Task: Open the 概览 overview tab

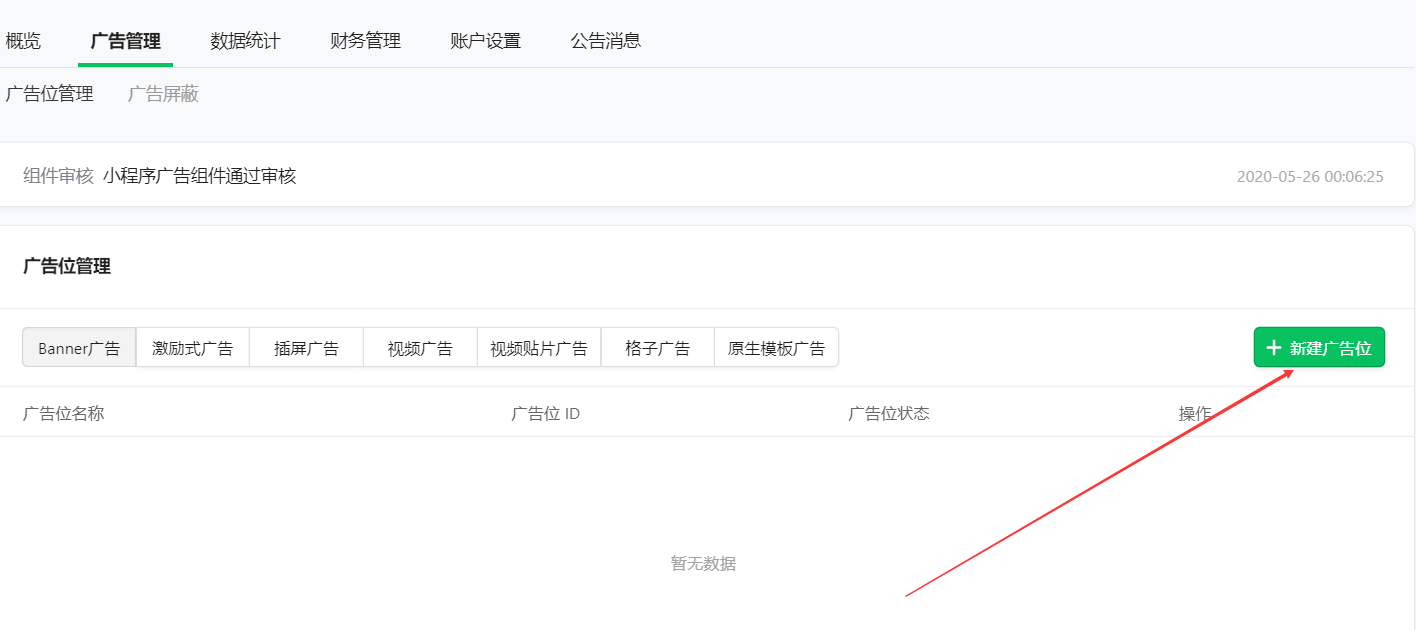Action: point(23,41)
